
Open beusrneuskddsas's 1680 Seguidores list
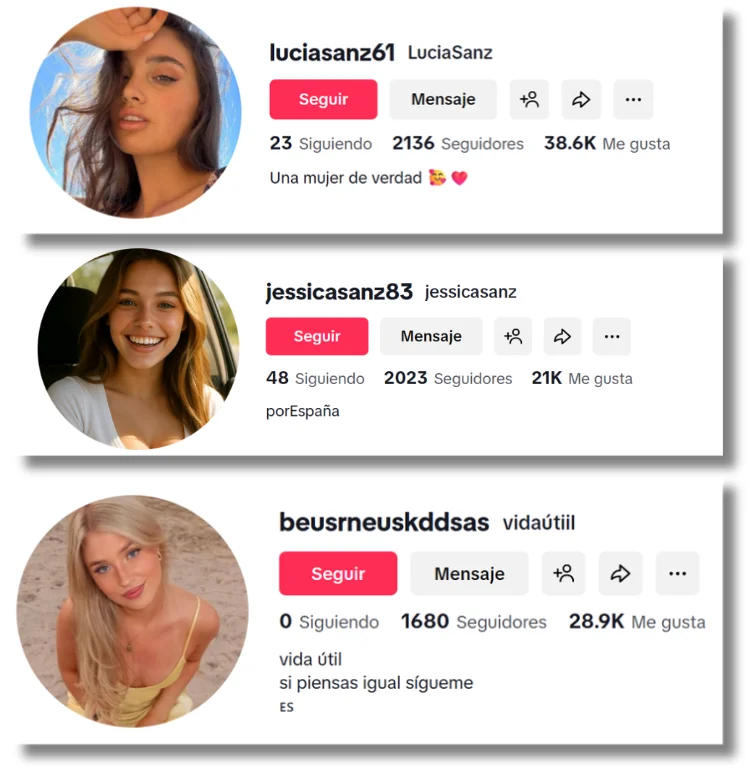(474, 622)
